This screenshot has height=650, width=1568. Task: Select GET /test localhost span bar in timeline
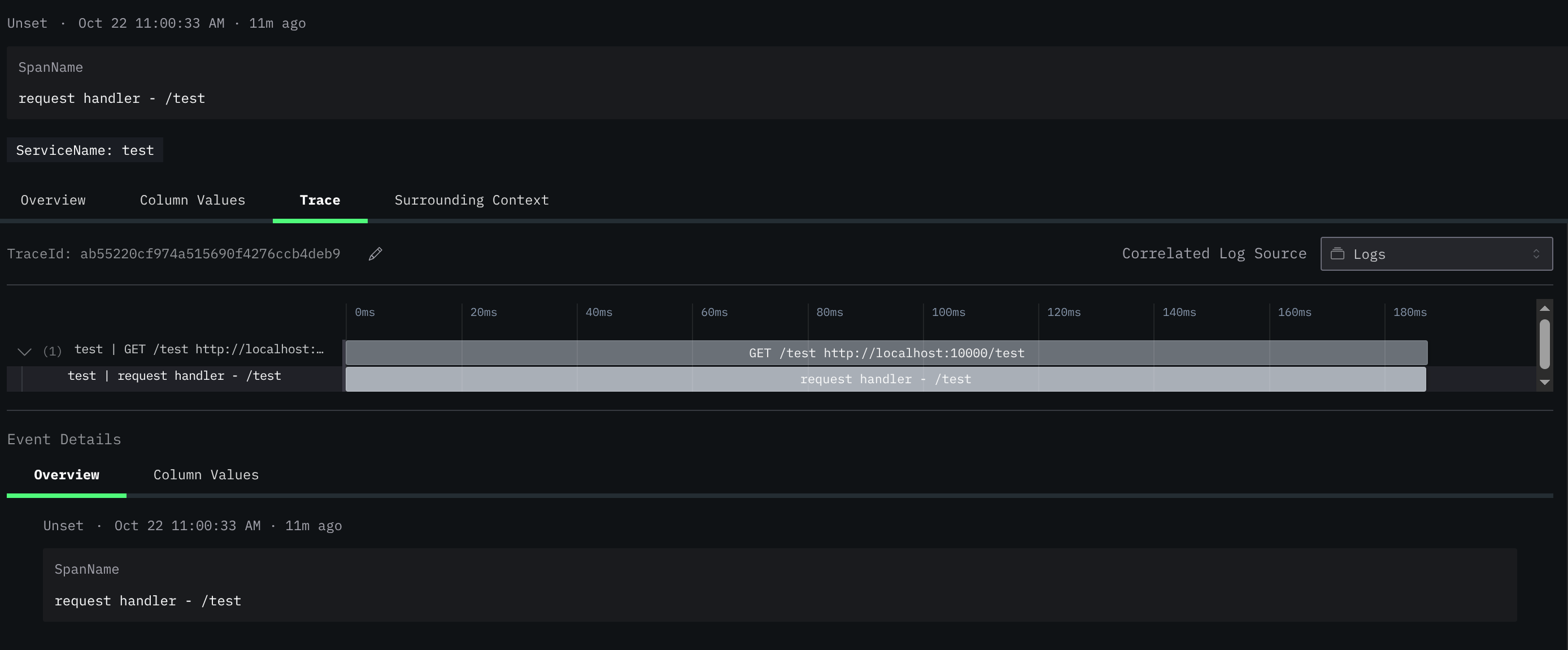click(886, 353)
